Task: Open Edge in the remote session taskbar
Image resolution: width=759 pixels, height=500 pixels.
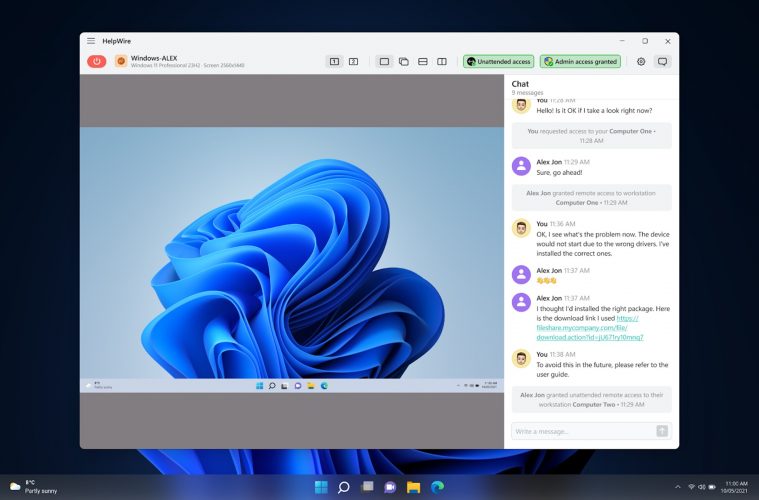Action: pos(324,386)
